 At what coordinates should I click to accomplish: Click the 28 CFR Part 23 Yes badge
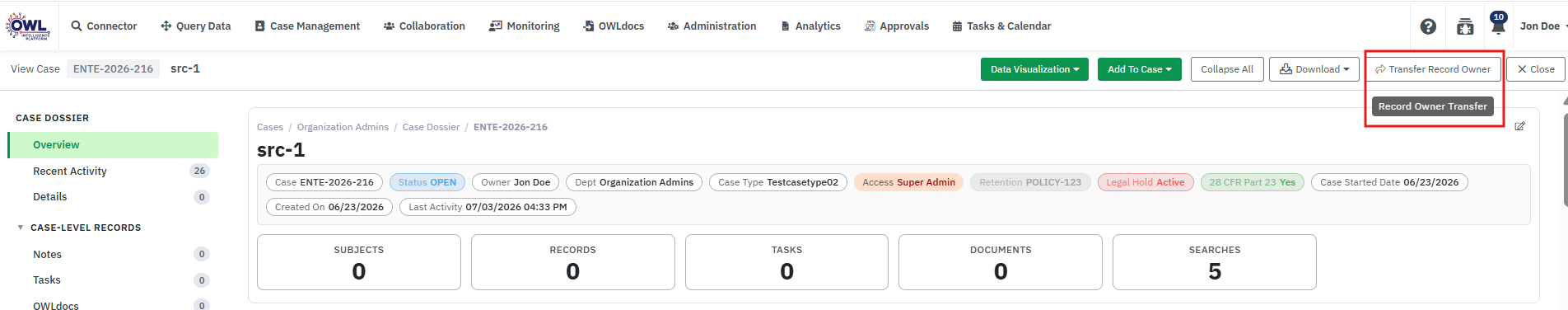pyautogui.click(x=1253, y=182)
